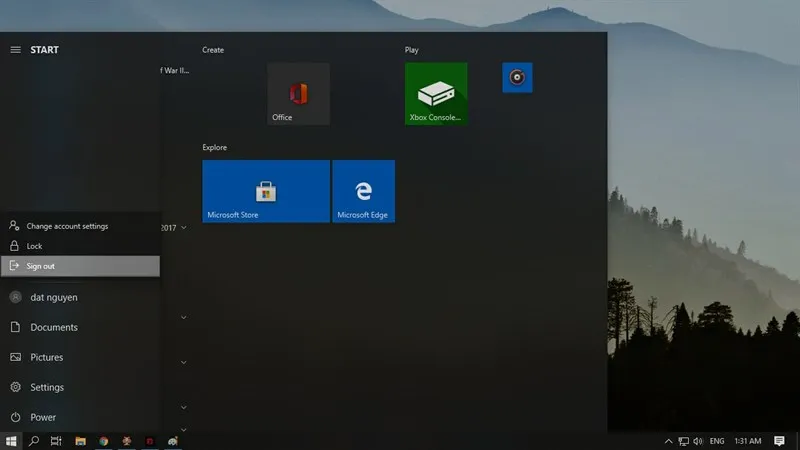The image size is (800, 450).
Task: Click the dat nguyen user account
Action: (54, 297)
